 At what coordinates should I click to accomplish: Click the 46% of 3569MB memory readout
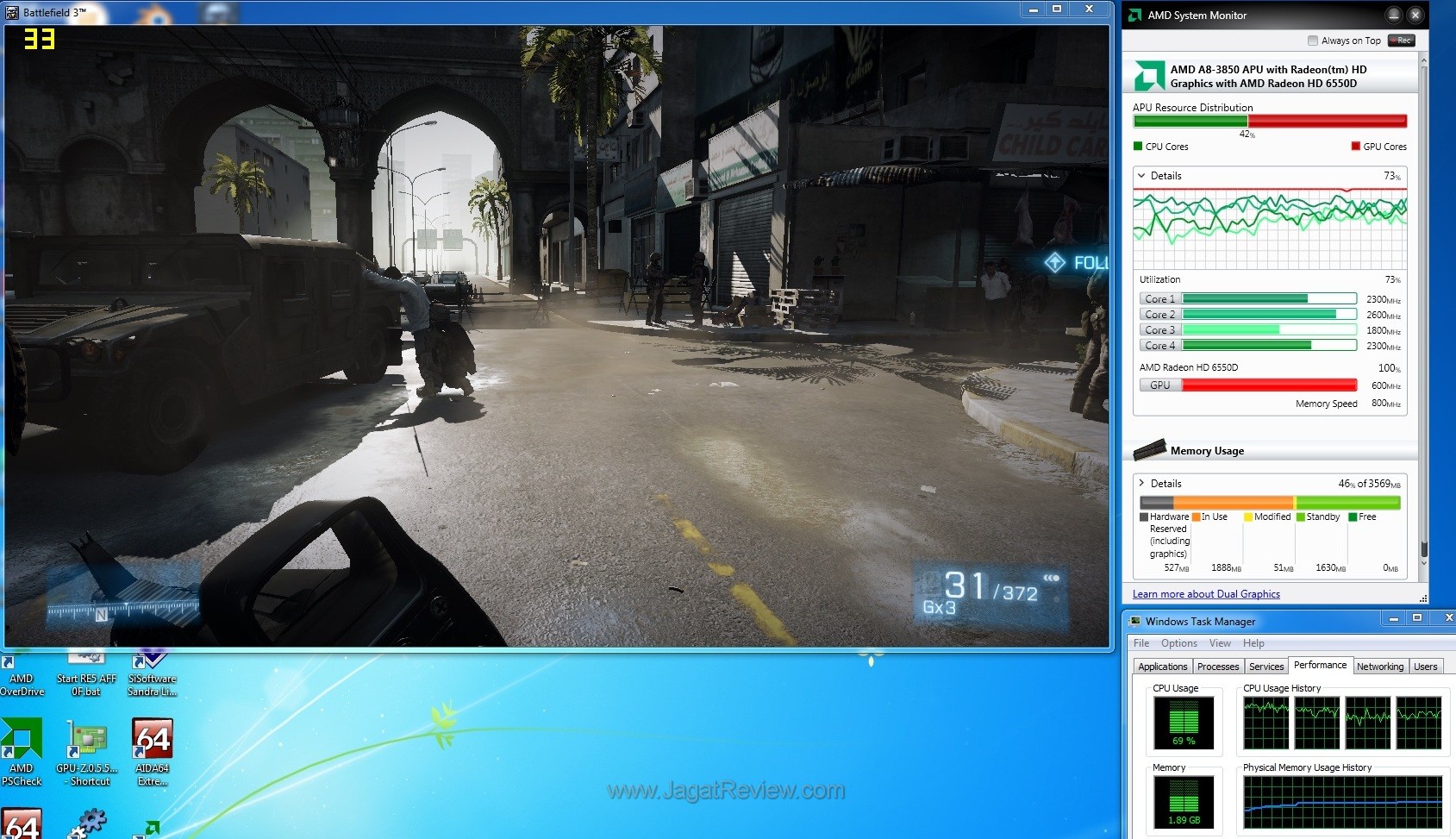[x=1369, y=484]
